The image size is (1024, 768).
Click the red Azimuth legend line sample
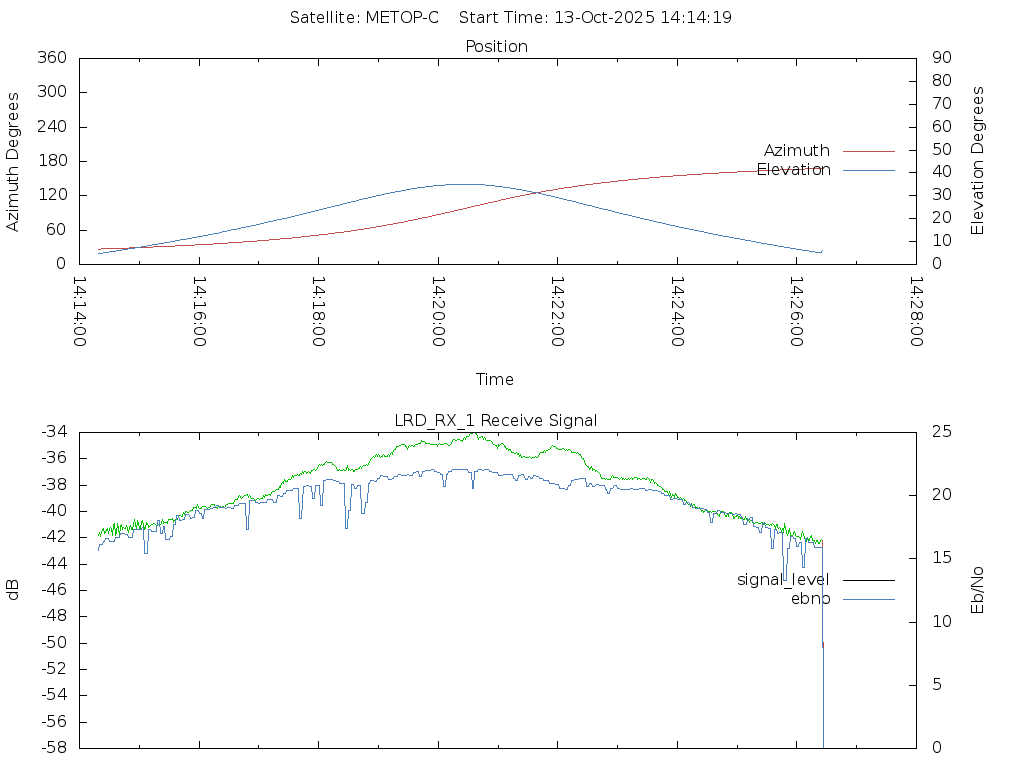point(868,151)
